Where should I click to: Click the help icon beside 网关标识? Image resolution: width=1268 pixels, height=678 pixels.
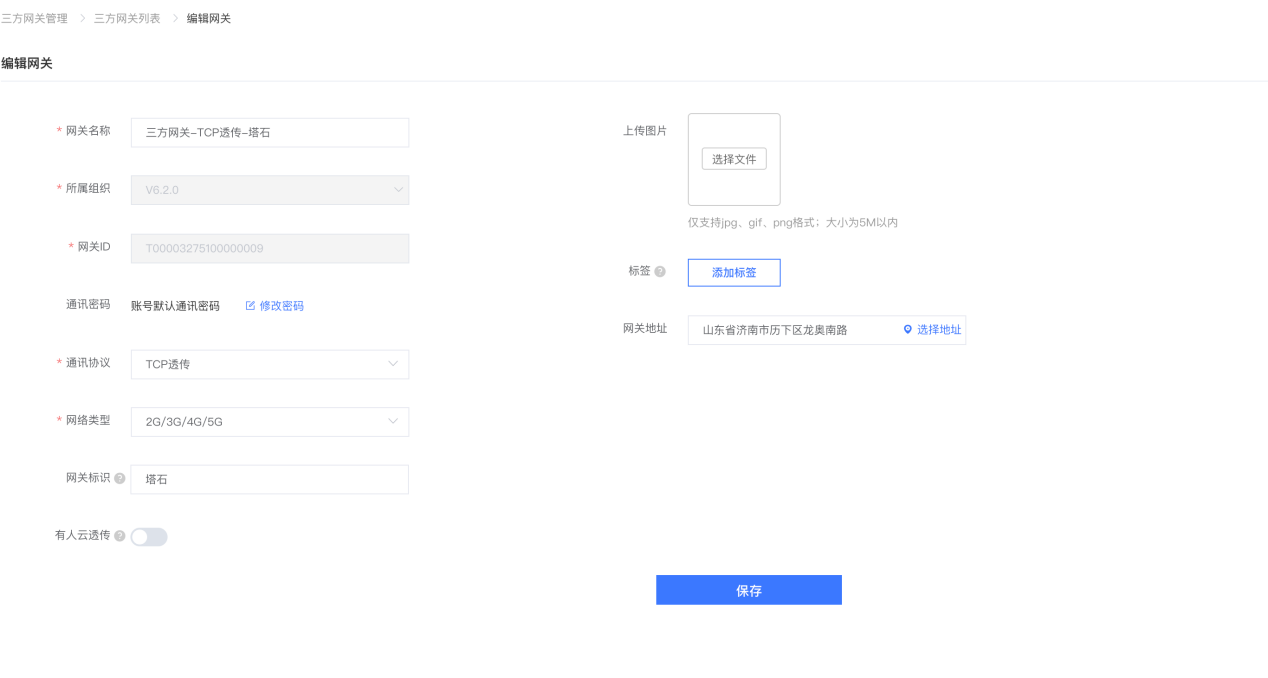point(120,479)
